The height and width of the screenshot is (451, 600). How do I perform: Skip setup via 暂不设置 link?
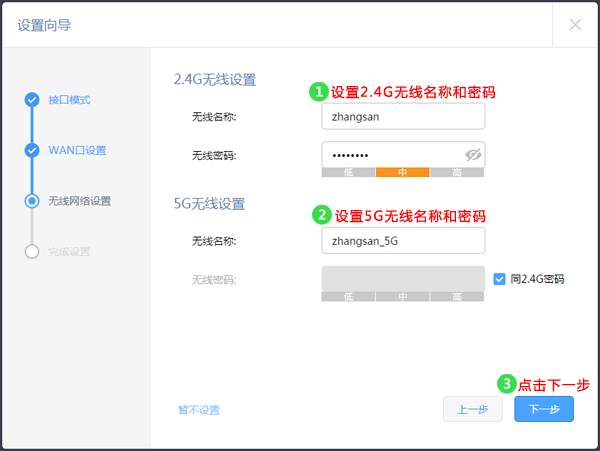(199, 410)
